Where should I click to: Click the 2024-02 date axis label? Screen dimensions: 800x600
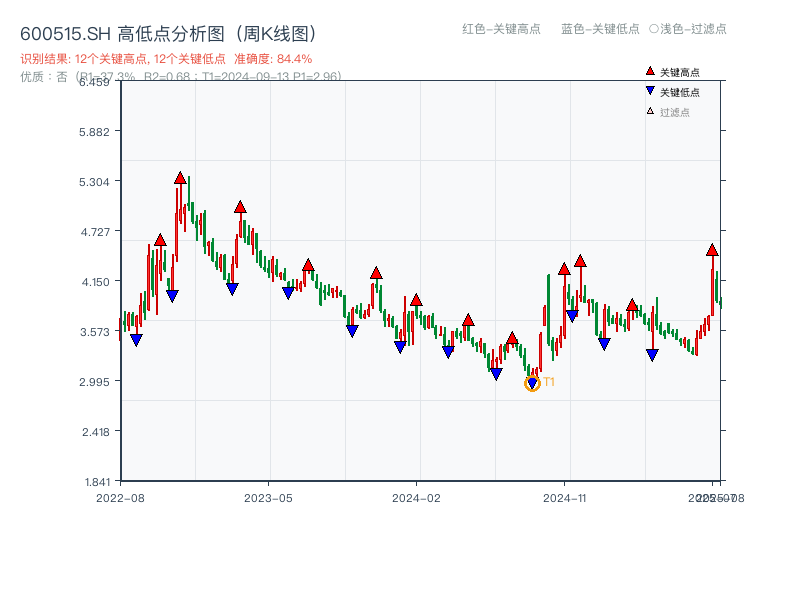414,496
